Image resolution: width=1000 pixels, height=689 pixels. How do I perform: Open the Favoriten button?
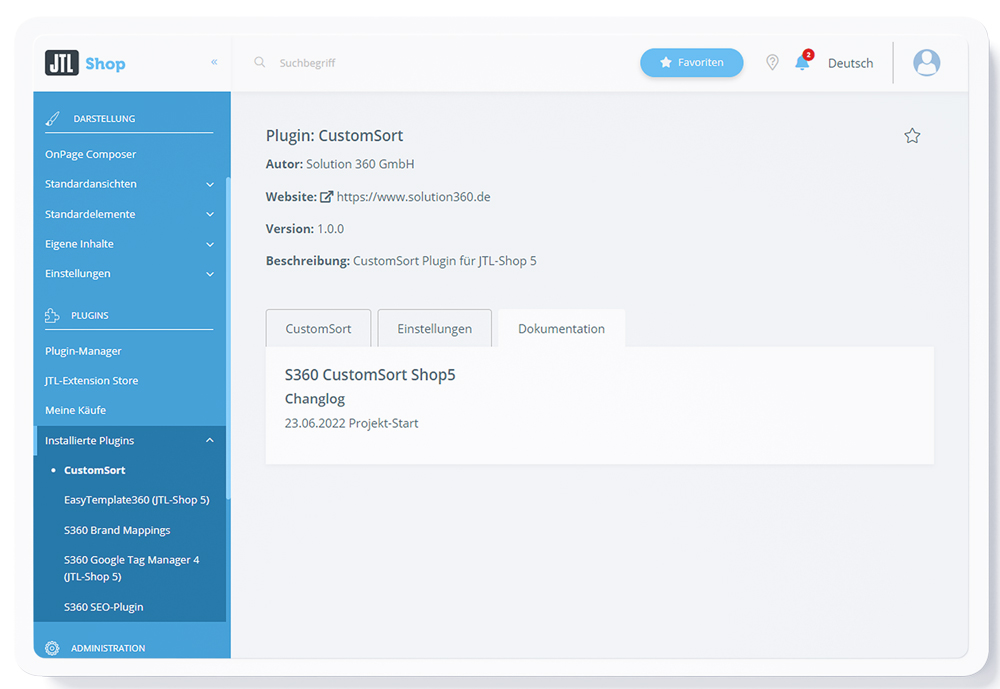691,63
